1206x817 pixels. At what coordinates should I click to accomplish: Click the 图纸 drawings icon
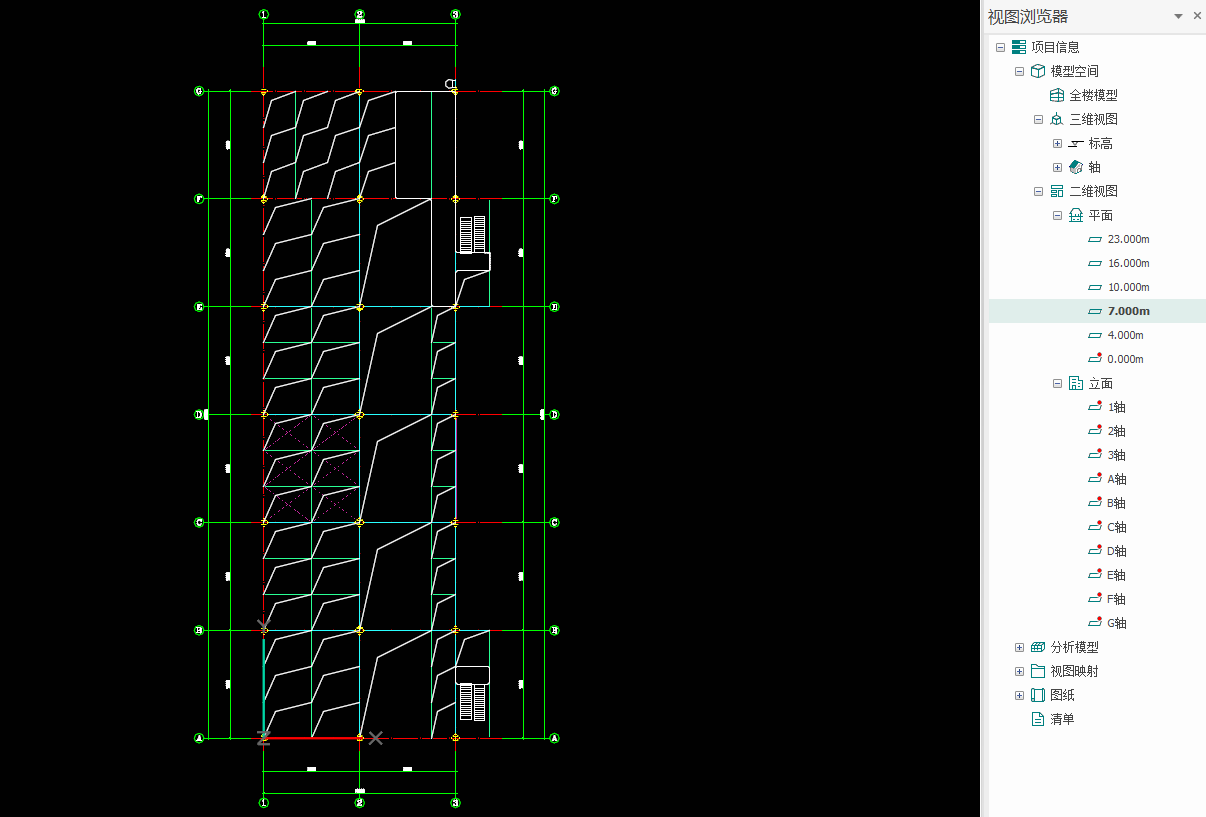pos(1038,695)
